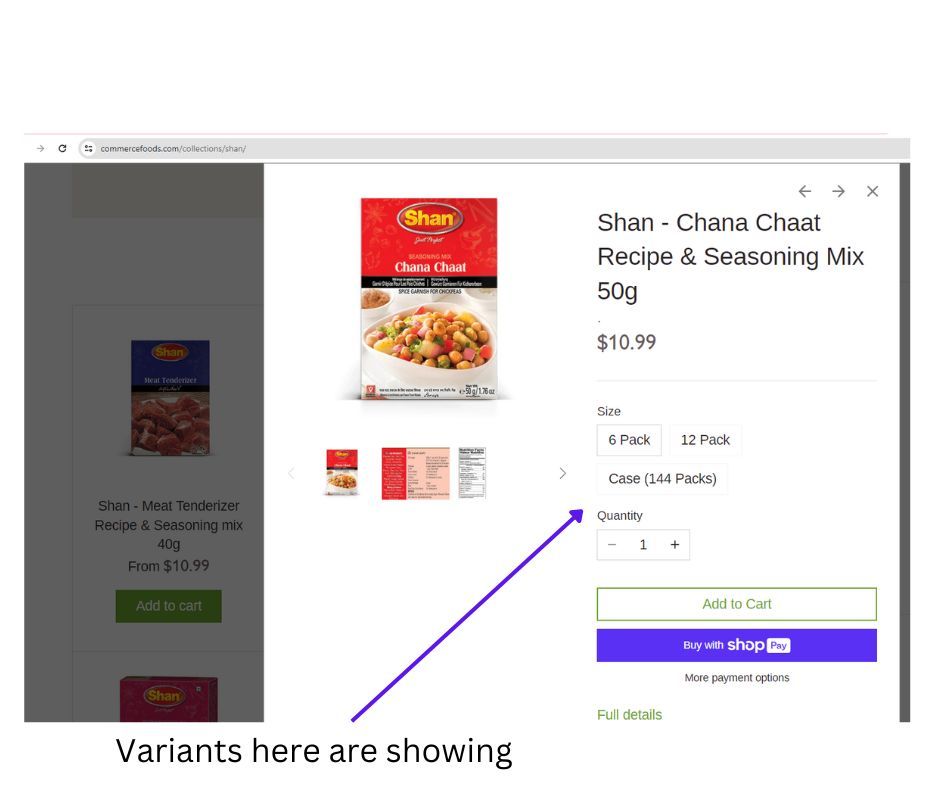View the red recipe instructions thumbnail
This screenshot has height=788, width=940.
click(x=415, y=473)
